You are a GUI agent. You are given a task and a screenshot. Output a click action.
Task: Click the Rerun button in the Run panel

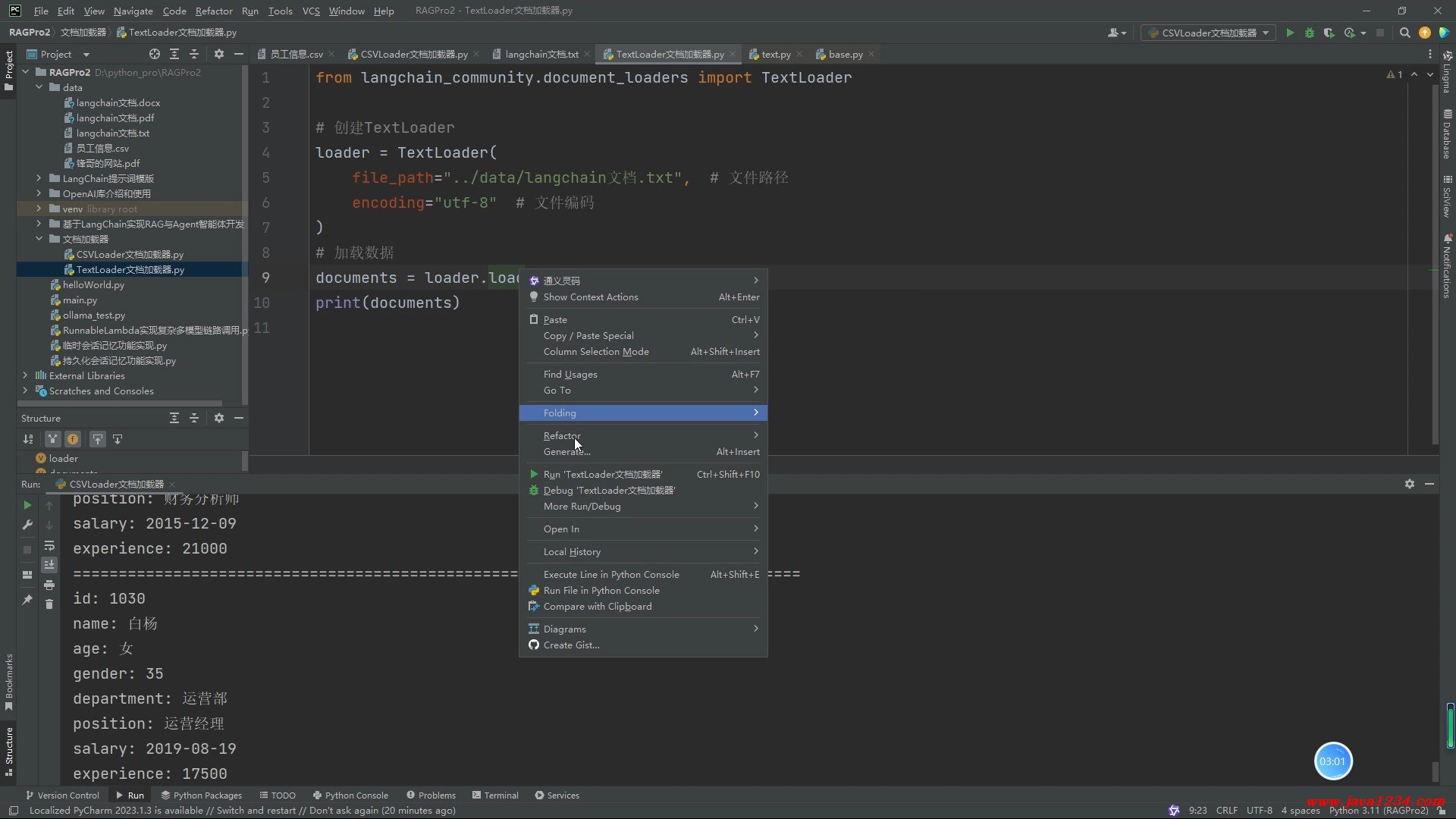click(x=27, y=505)
